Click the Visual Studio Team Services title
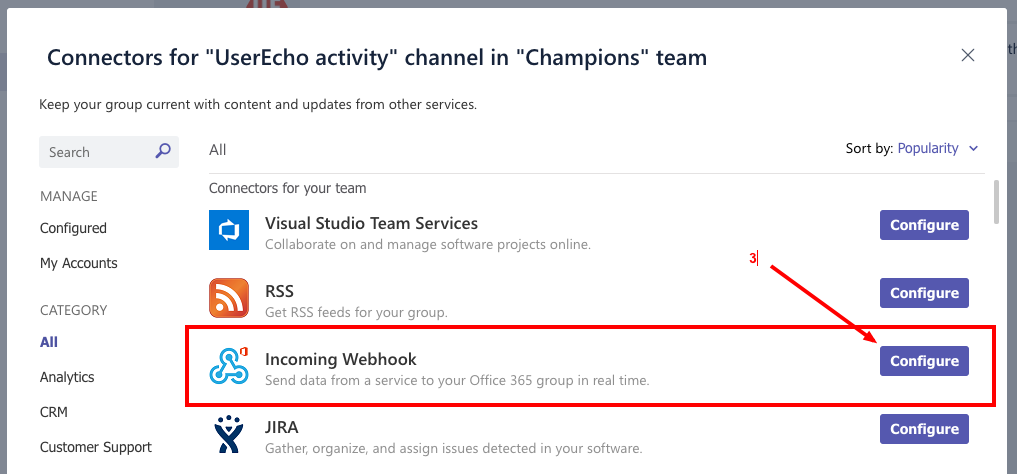Screen dimensions: 1017x474 [372, 223]
